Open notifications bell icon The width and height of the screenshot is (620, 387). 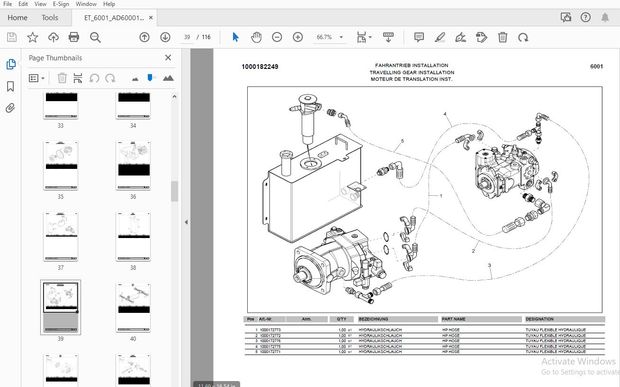pos(605,17)
